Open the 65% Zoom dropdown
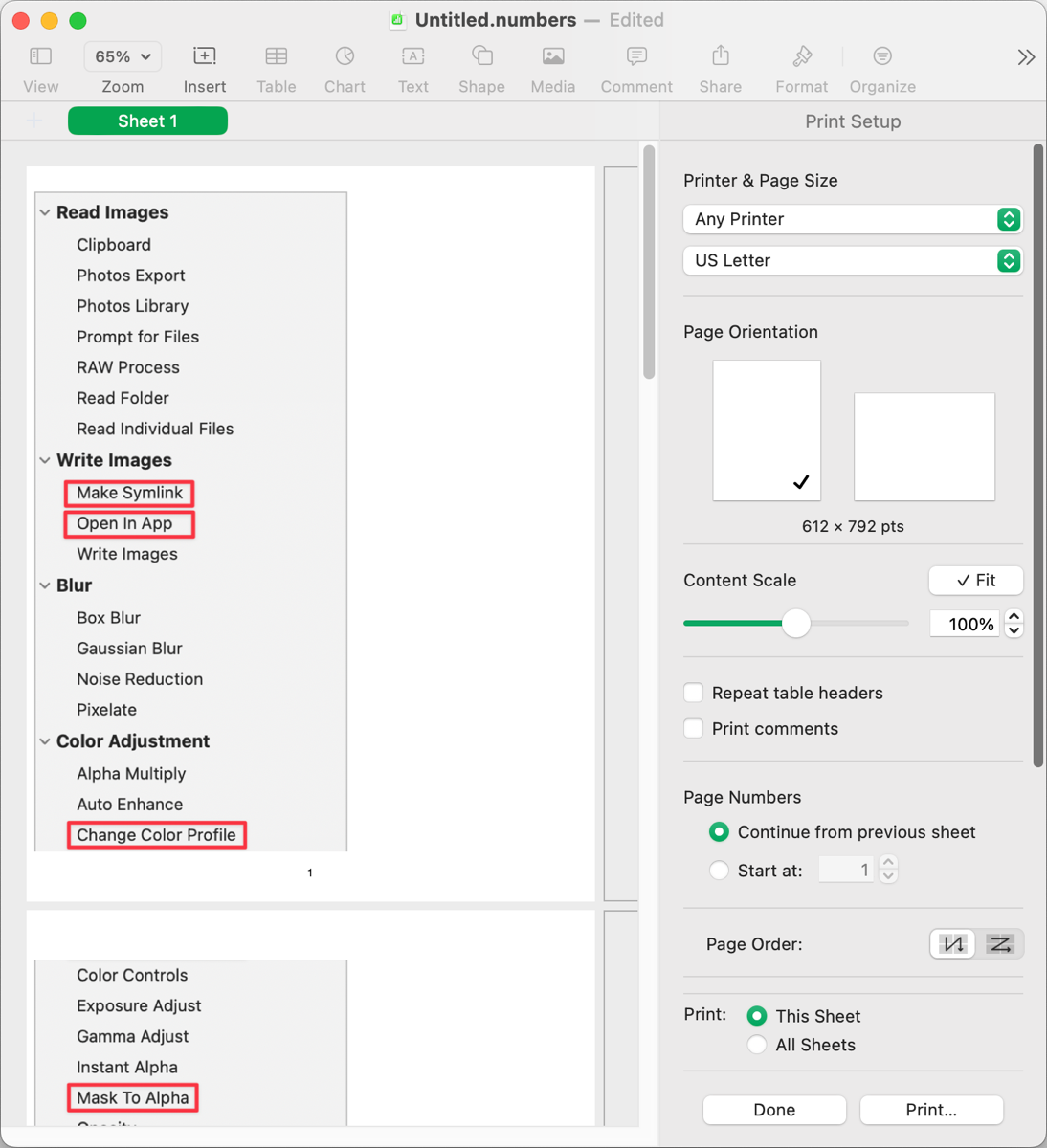Screen dimensions: 1047x1148 click(x=123, y=57)
